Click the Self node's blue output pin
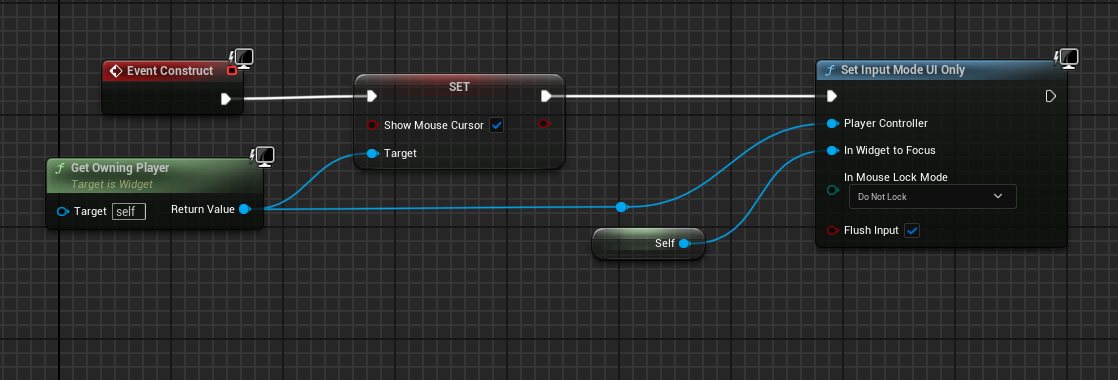This screenshot has height=380, width=1118. point(684,243)
